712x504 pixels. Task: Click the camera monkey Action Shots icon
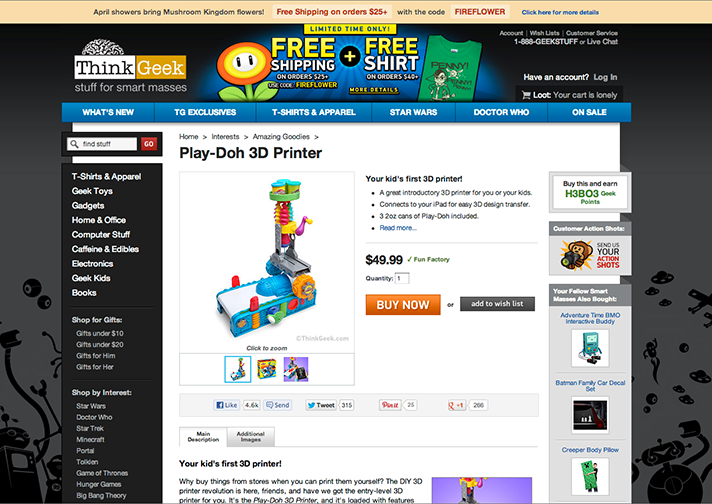pos(576,255)
